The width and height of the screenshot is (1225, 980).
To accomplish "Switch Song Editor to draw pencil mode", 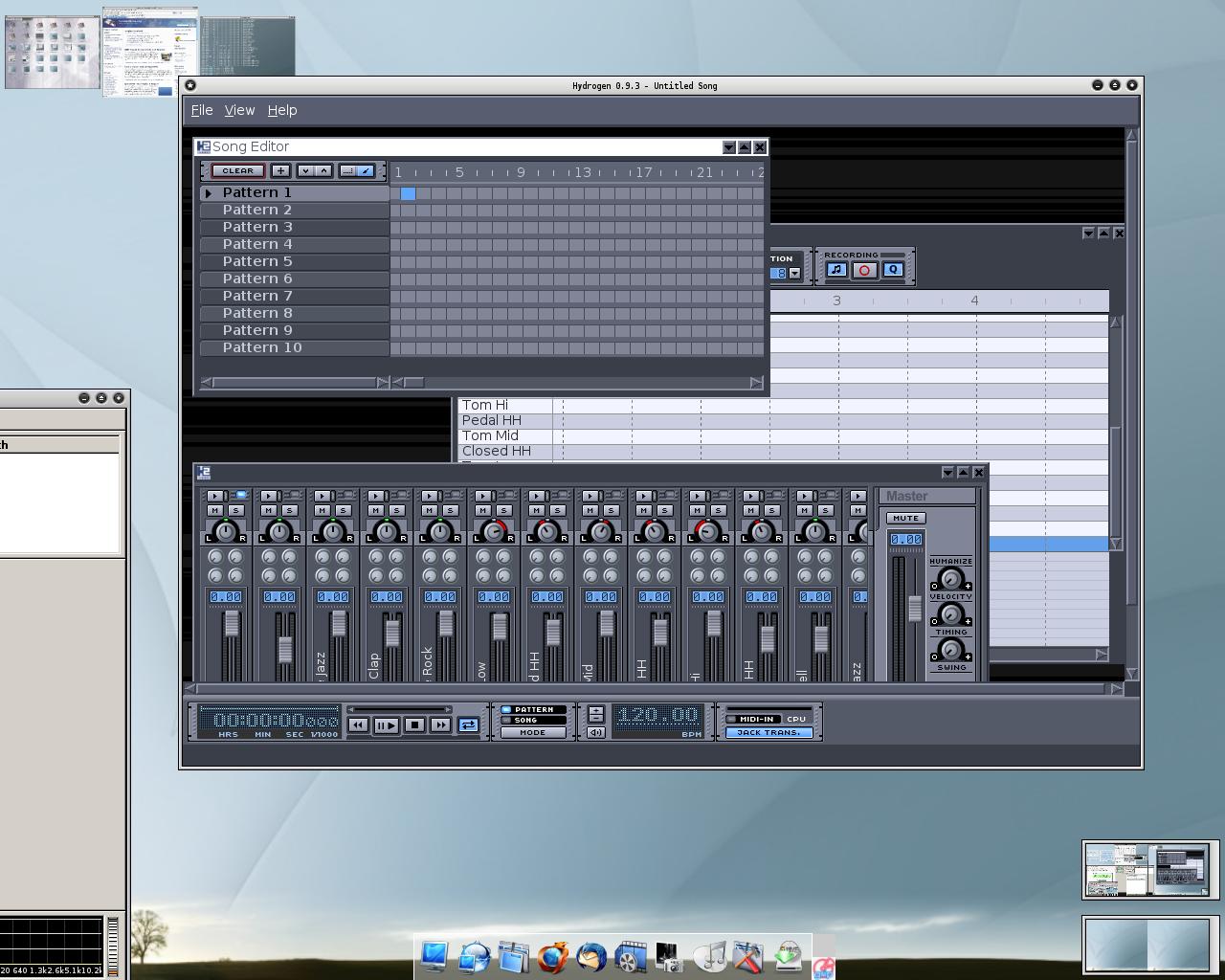I will pyautogui.click(x=366, y=170).
